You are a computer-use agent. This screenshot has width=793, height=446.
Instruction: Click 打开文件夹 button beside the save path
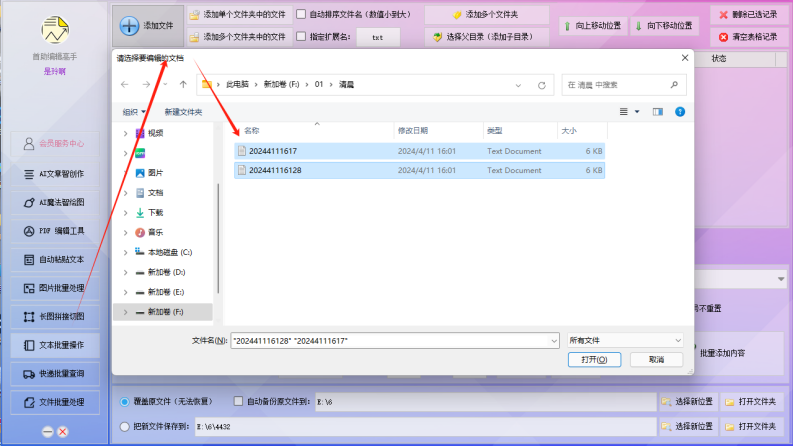(x=752, y=427)
